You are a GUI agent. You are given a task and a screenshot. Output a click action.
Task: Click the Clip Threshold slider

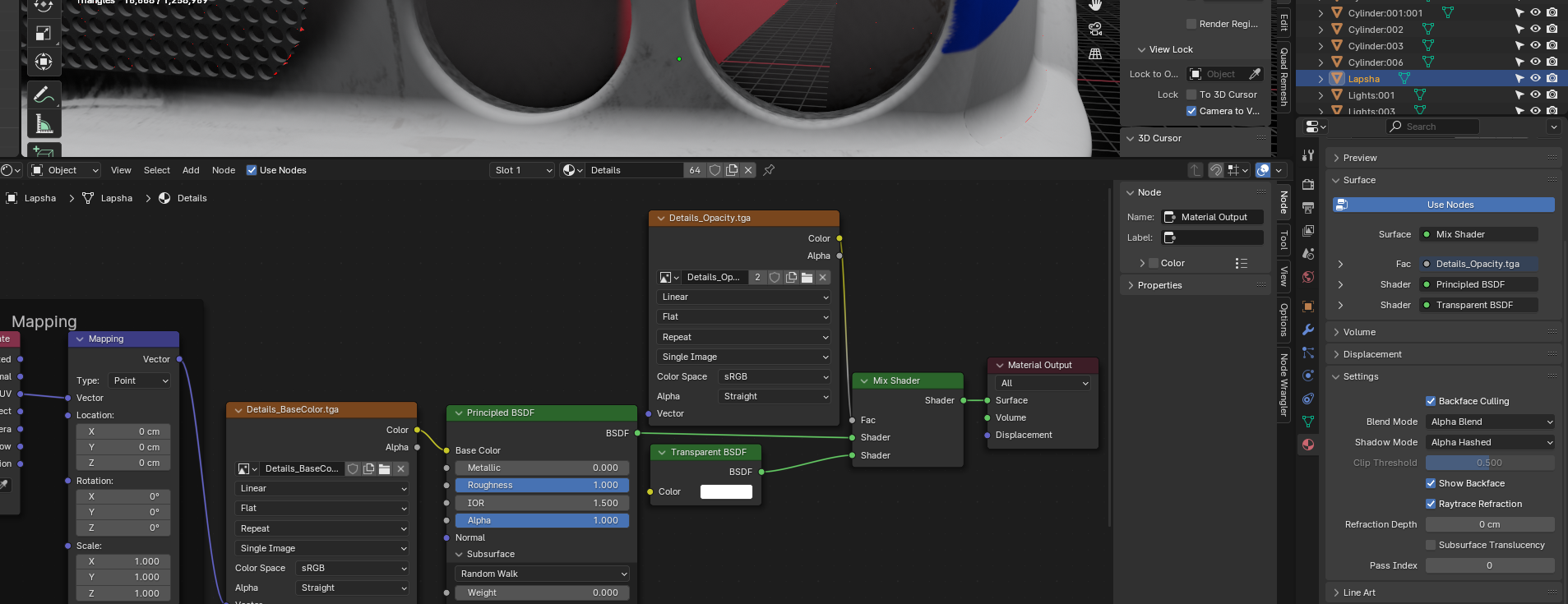pyautogui.click(x=1490, y=463)
